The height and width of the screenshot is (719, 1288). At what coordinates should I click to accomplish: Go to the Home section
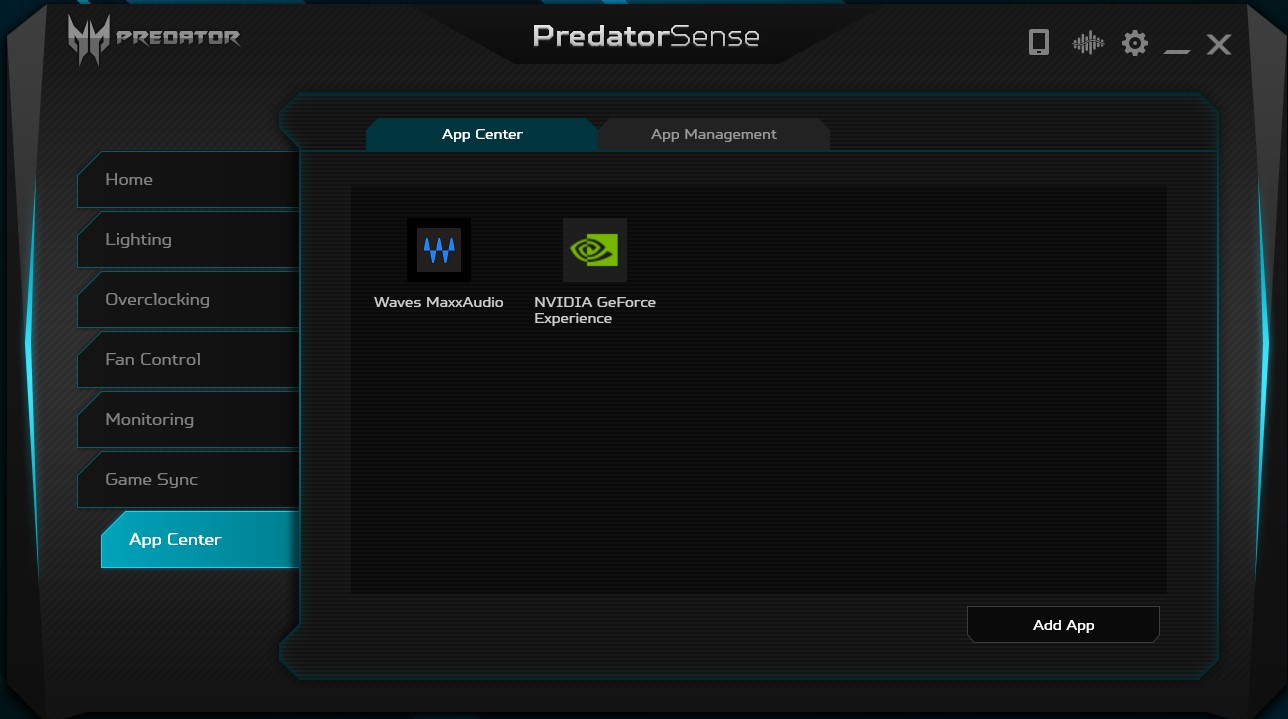tap(188, 180)
